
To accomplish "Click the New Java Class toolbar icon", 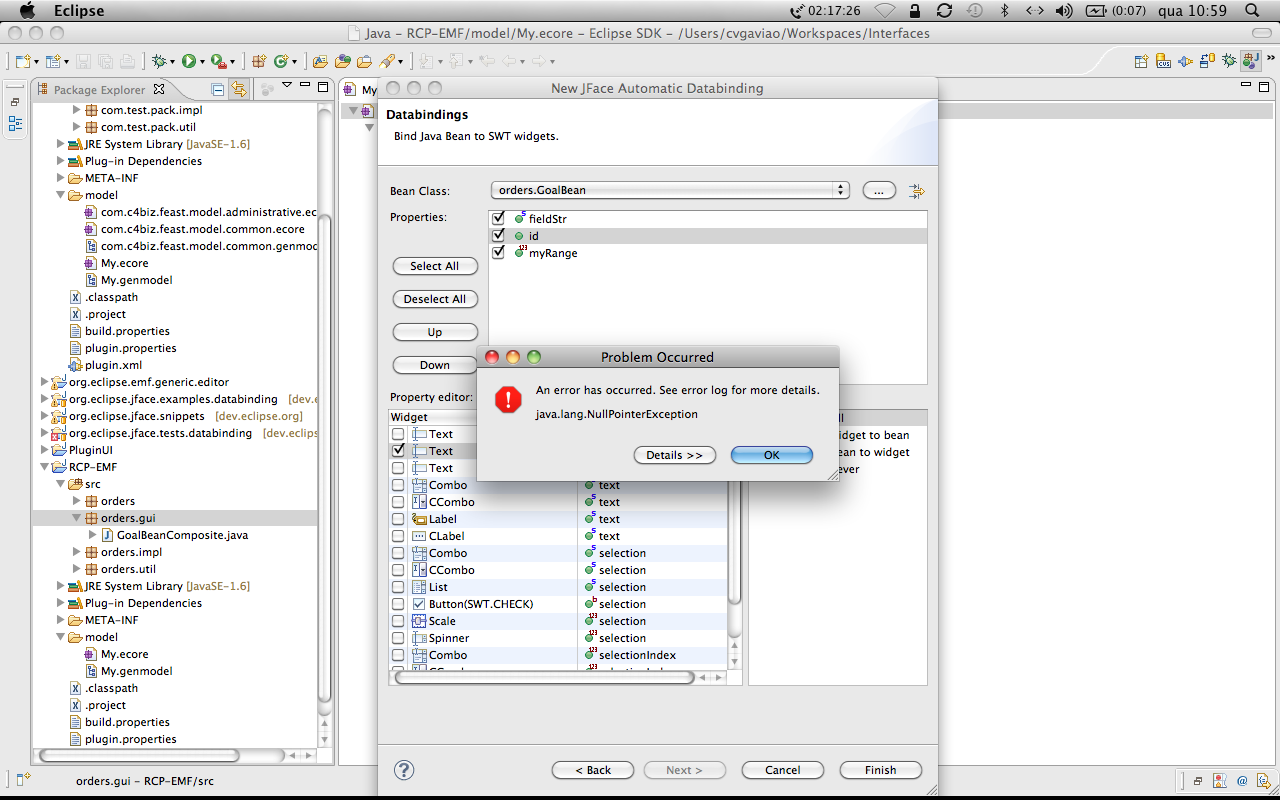I will 281,61.
